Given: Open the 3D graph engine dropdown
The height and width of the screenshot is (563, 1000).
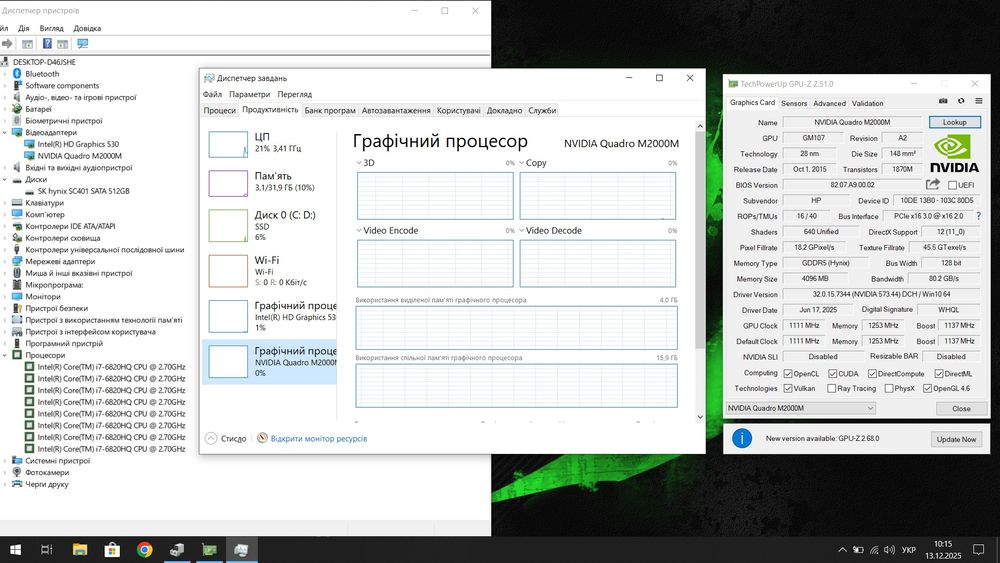Looking at the screenshot, I should click(x=359, y=163).
